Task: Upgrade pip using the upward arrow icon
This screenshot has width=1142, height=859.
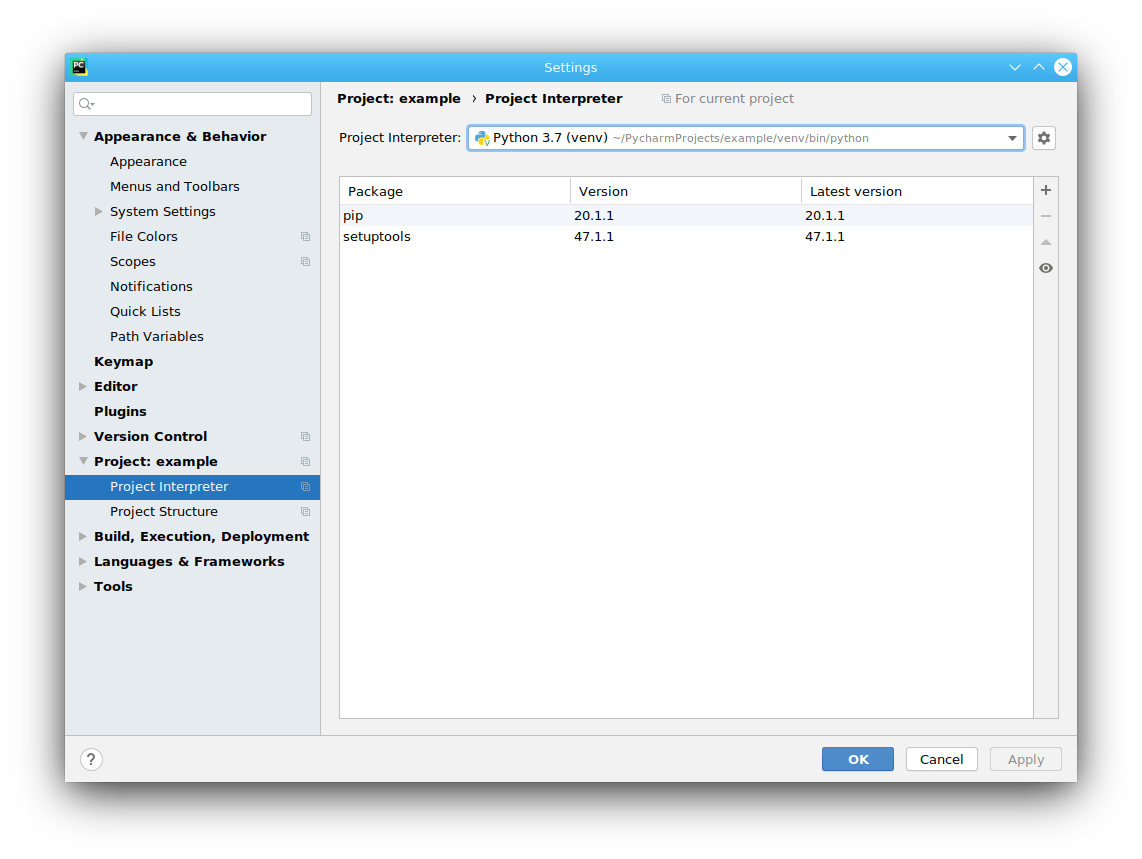Action: click(x=1045, y=241)
